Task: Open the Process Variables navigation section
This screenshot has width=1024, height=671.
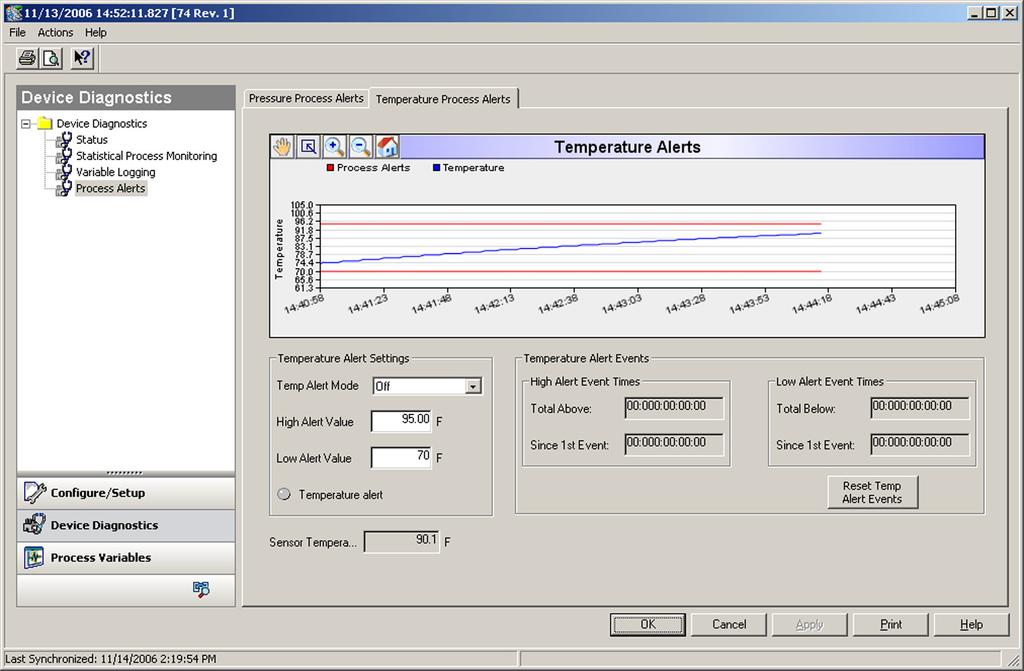Action: 125,557
